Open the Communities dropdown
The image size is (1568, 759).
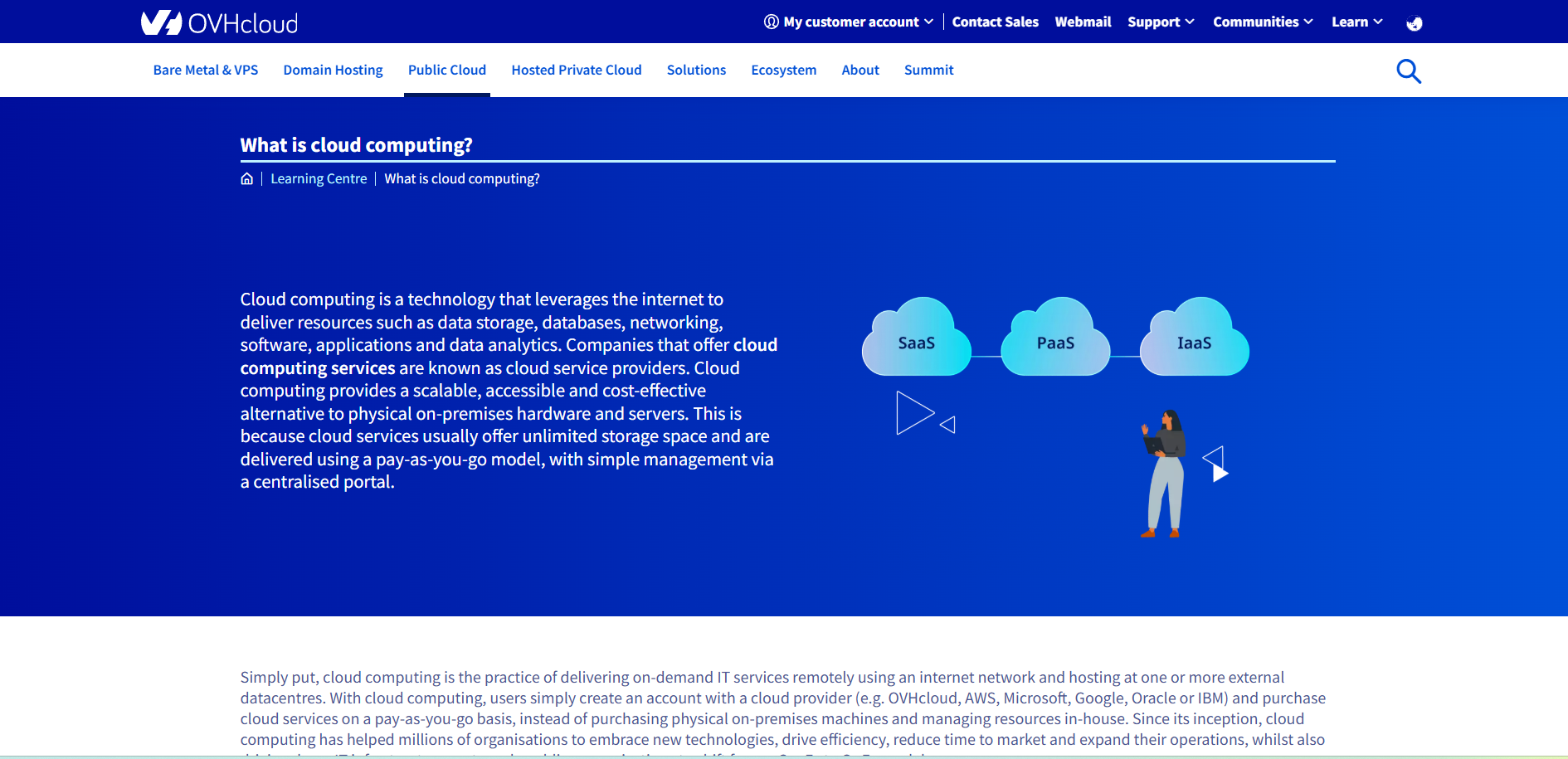point(1262,22)
